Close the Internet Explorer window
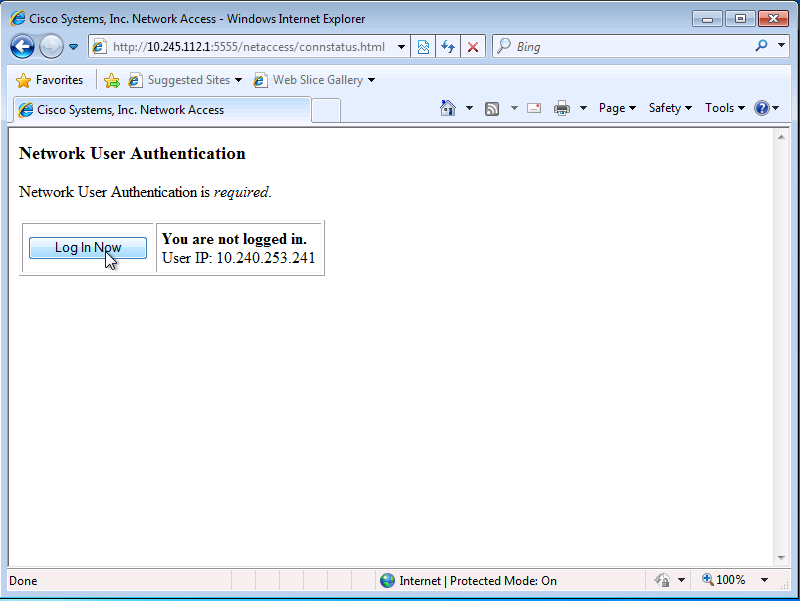The image size is (800, 601). pos(773,19)
